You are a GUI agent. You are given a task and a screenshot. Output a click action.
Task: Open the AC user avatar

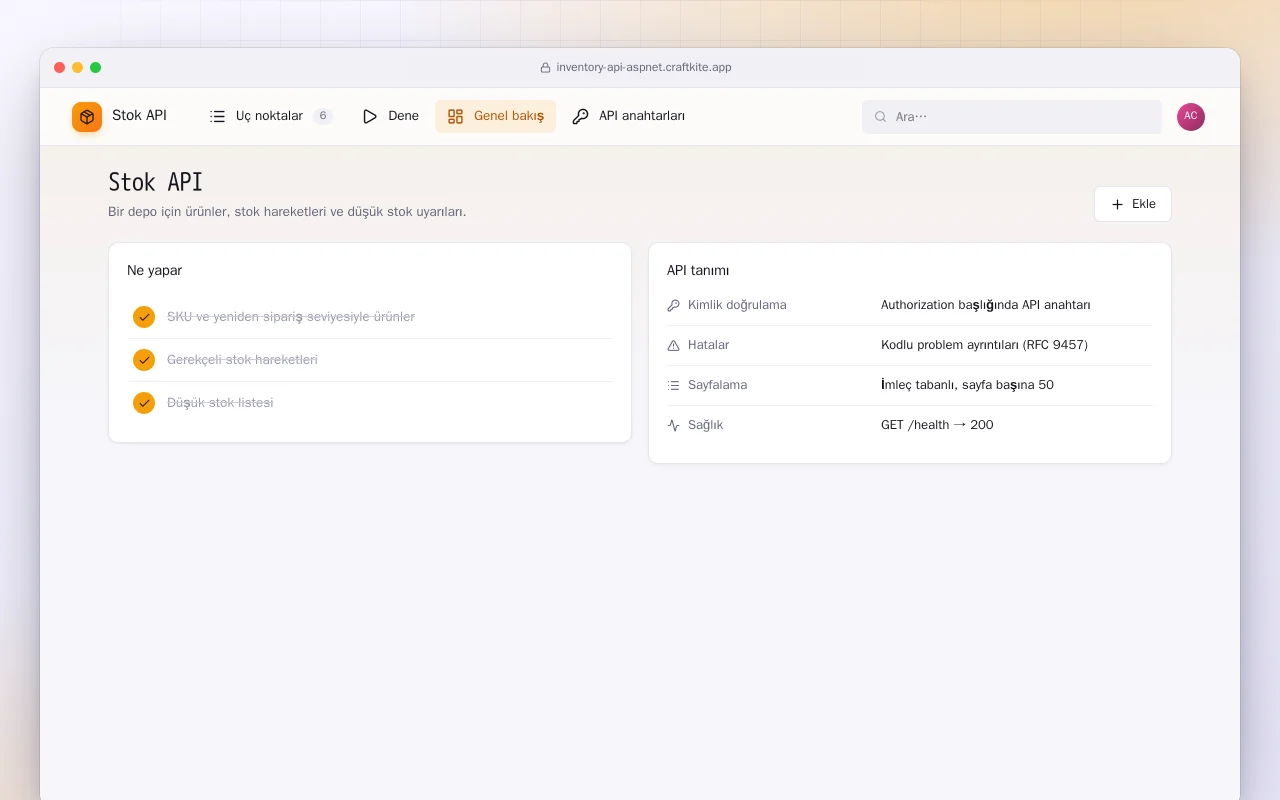coord(1191,117)
